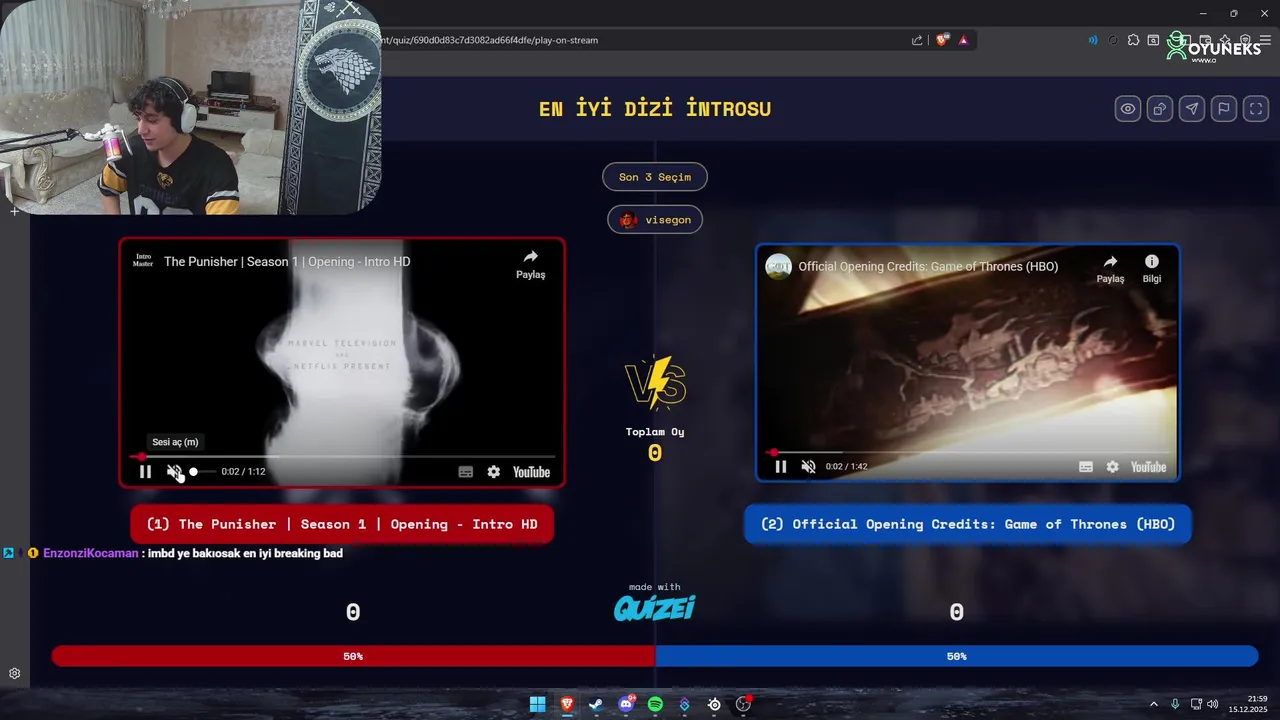This screenshot has height=720, width=1280.
Task: Toggle subtitles on Game of Thrones video
Action: coord(1086,467)
